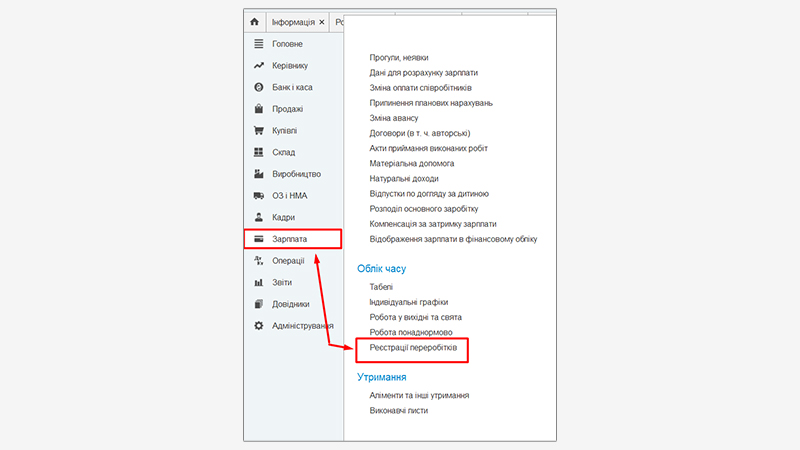
Task: Click the ОЗ і НМА truck icon
Action: tap(258, 195)
